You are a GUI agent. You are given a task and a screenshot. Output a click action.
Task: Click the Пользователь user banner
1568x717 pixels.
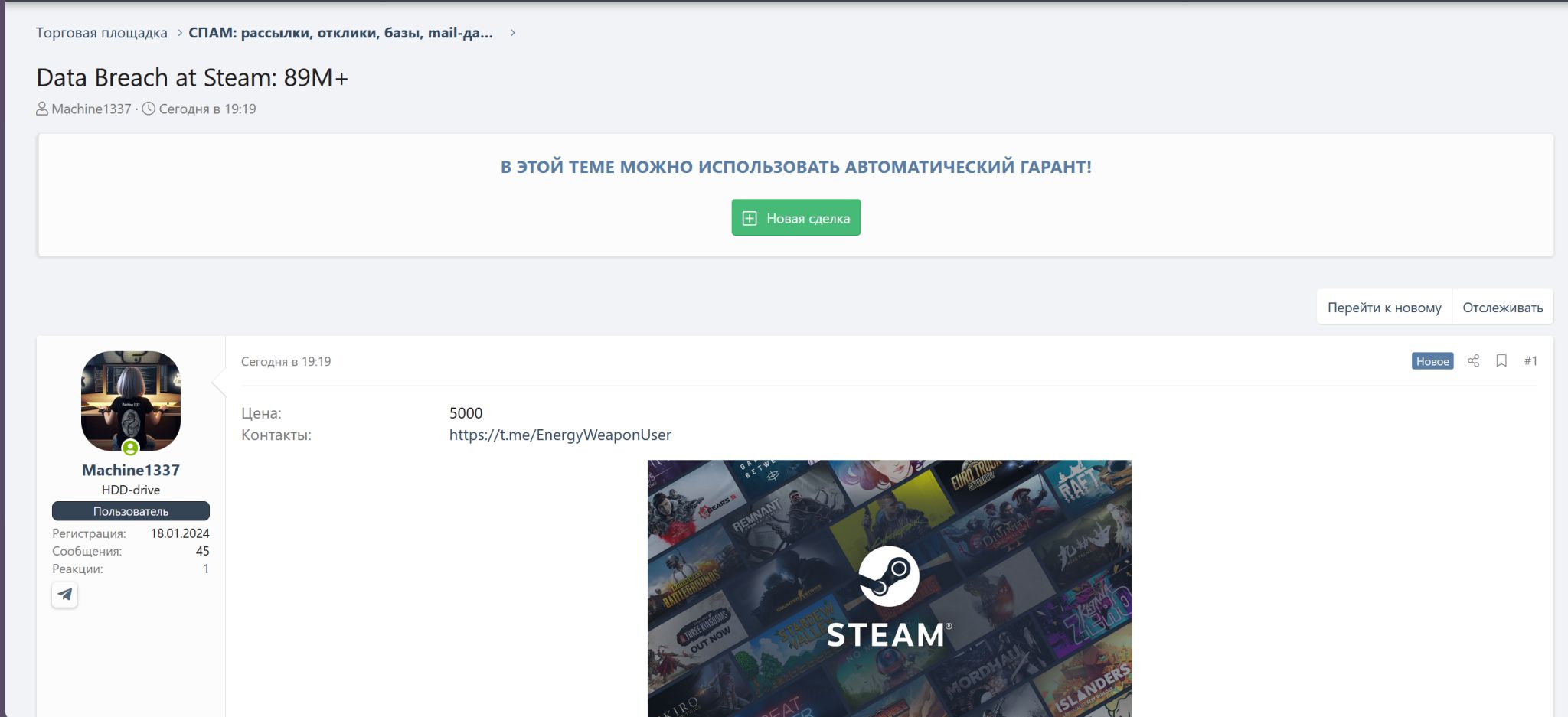tap(131, 510)
